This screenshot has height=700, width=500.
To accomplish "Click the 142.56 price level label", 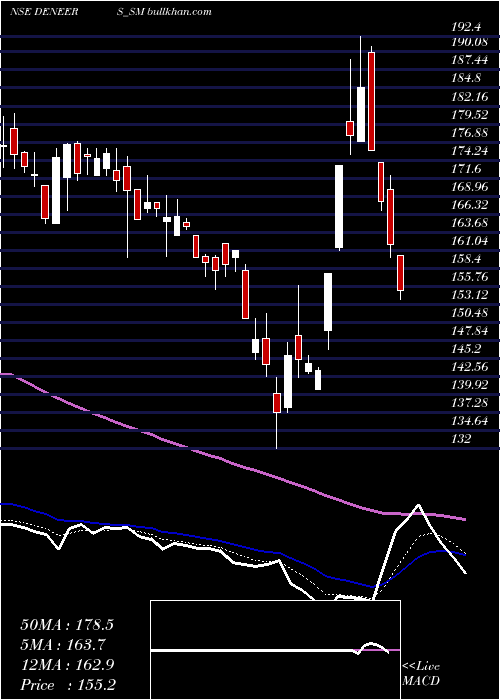I will [468, 367].
